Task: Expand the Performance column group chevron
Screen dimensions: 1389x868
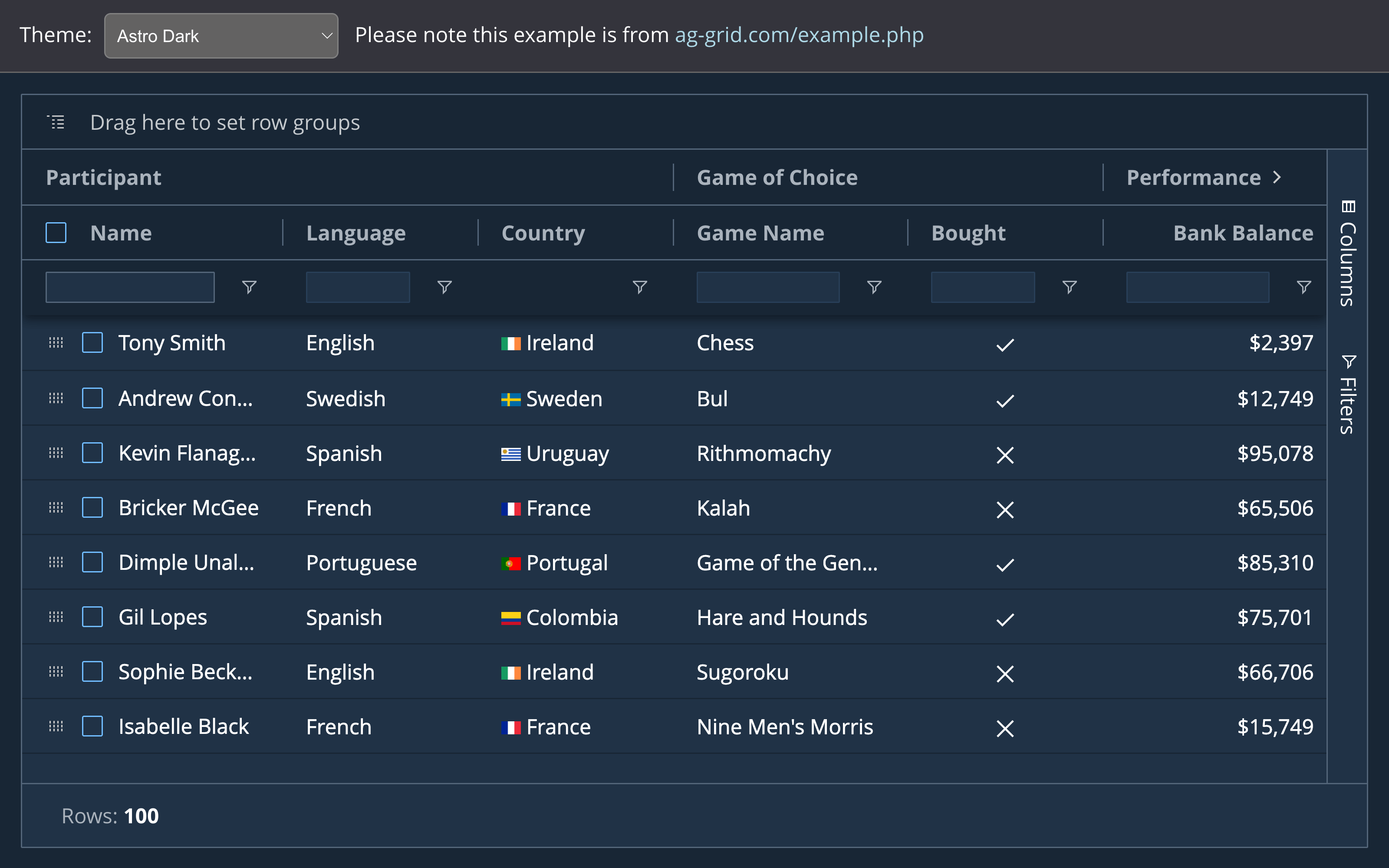Action: click(x=1277, y=178)
